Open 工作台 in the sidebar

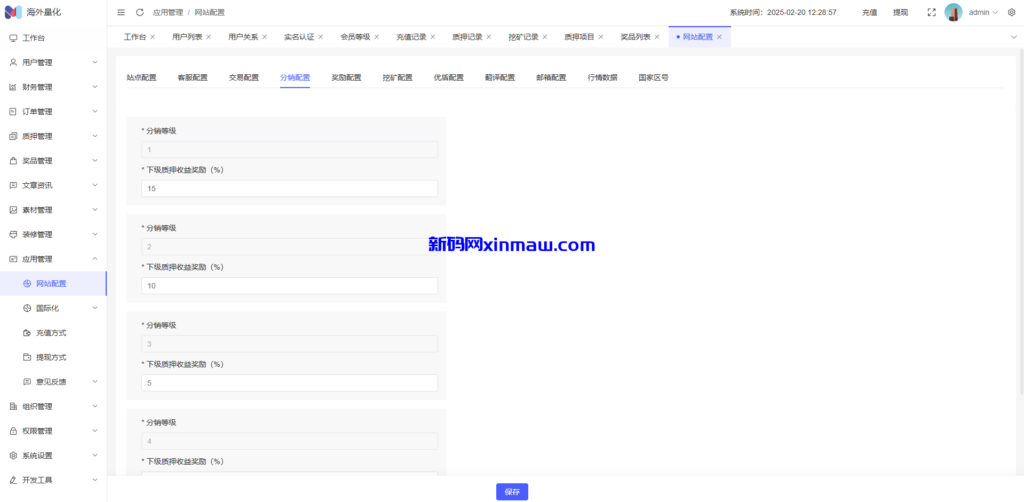(x=54, y=38)
